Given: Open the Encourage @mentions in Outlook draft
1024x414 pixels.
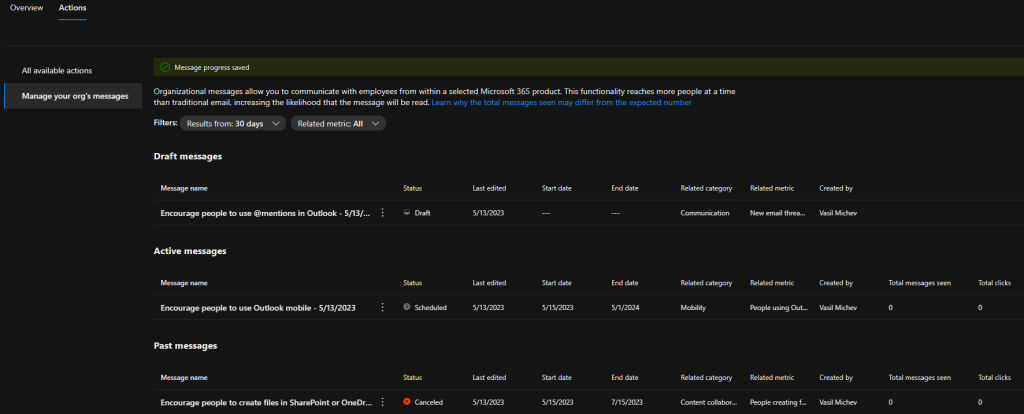Looking at the screenshot, I should pos(264,213).
